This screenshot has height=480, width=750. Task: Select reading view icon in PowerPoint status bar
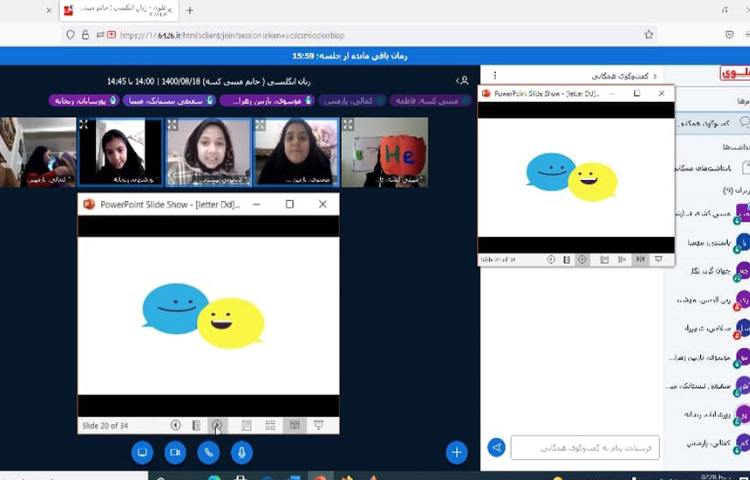click(x=294, y=425)
